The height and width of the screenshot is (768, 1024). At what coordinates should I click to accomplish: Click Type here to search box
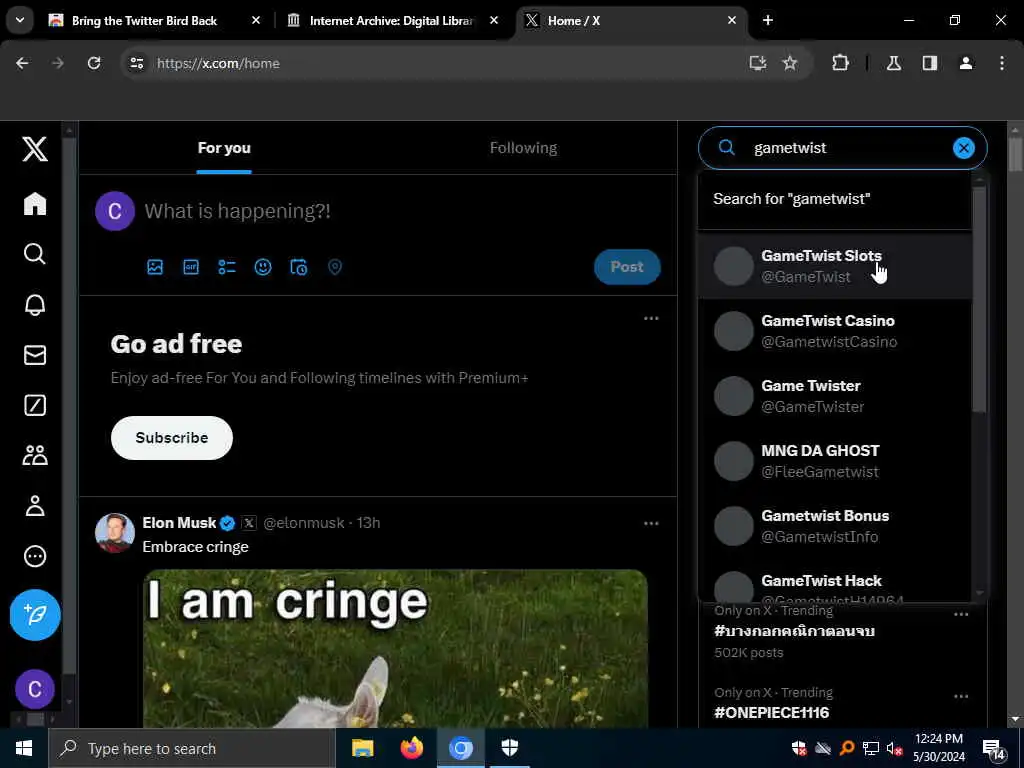pos(192,748)
